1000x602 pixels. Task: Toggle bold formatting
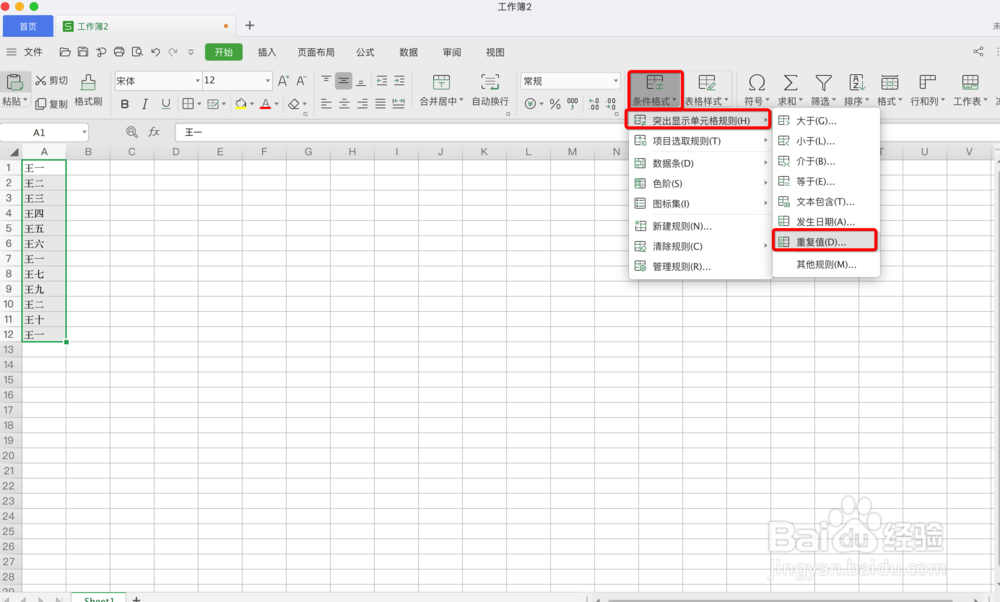125,104
